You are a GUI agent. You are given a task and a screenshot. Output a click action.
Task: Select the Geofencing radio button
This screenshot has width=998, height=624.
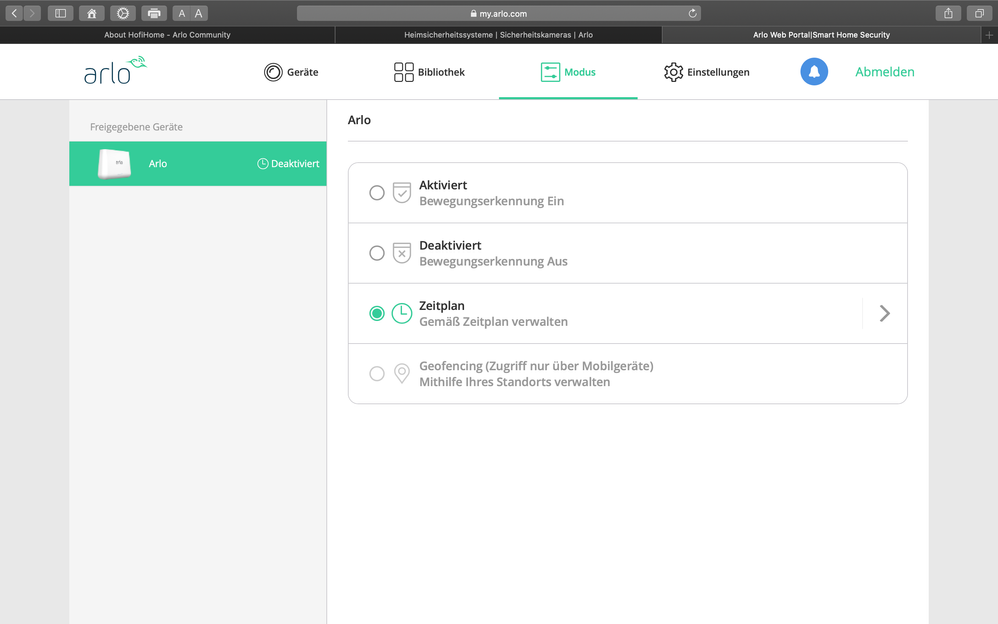377,373
